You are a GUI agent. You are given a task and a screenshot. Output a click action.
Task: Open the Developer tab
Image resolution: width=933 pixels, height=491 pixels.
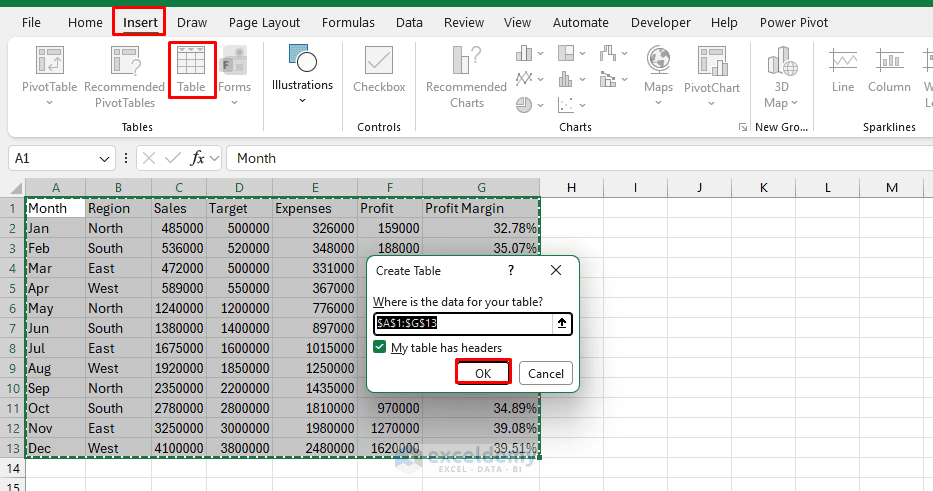point(660,23)
